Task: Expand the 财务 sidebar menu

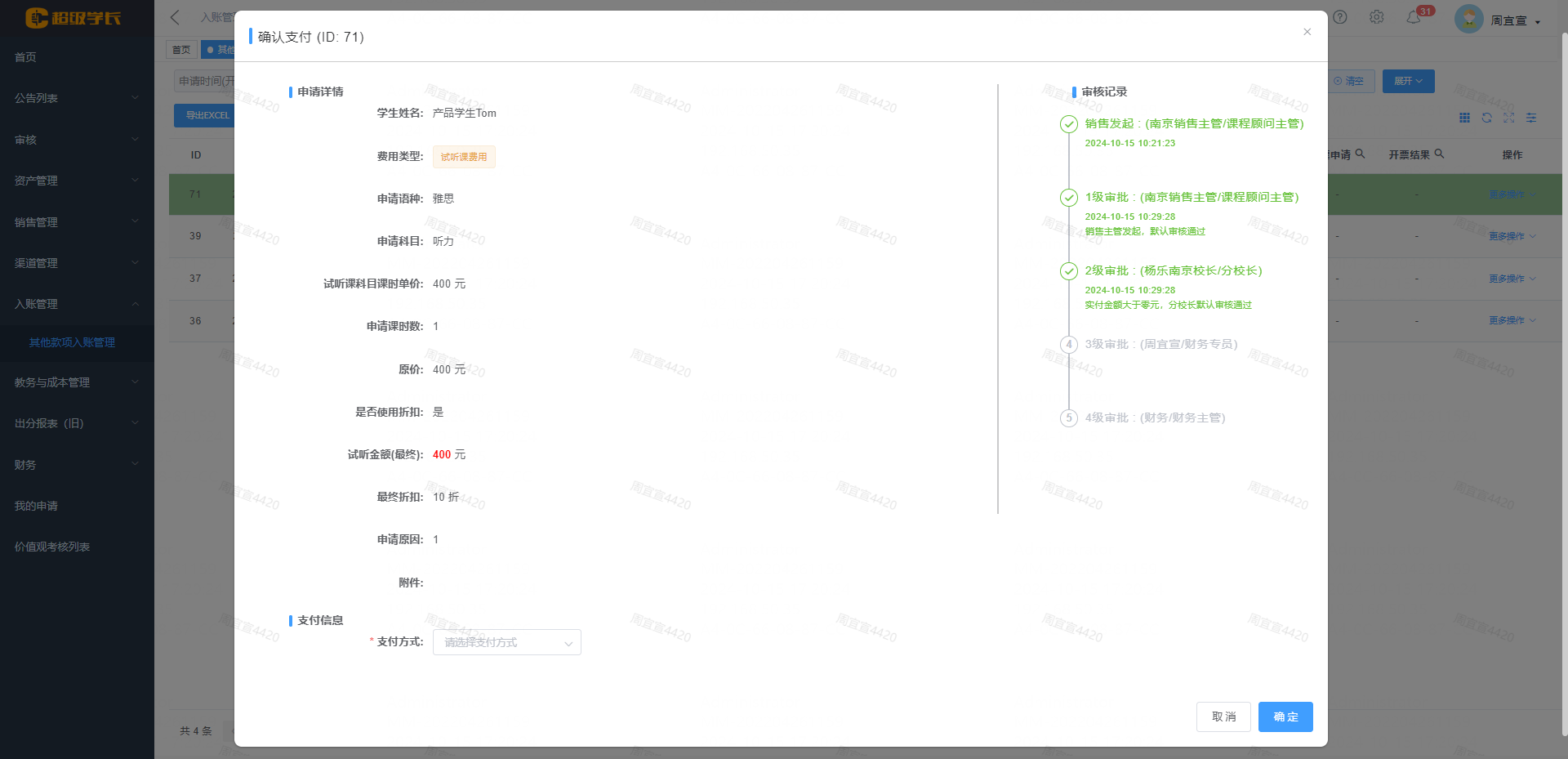Action: point(75,465)
